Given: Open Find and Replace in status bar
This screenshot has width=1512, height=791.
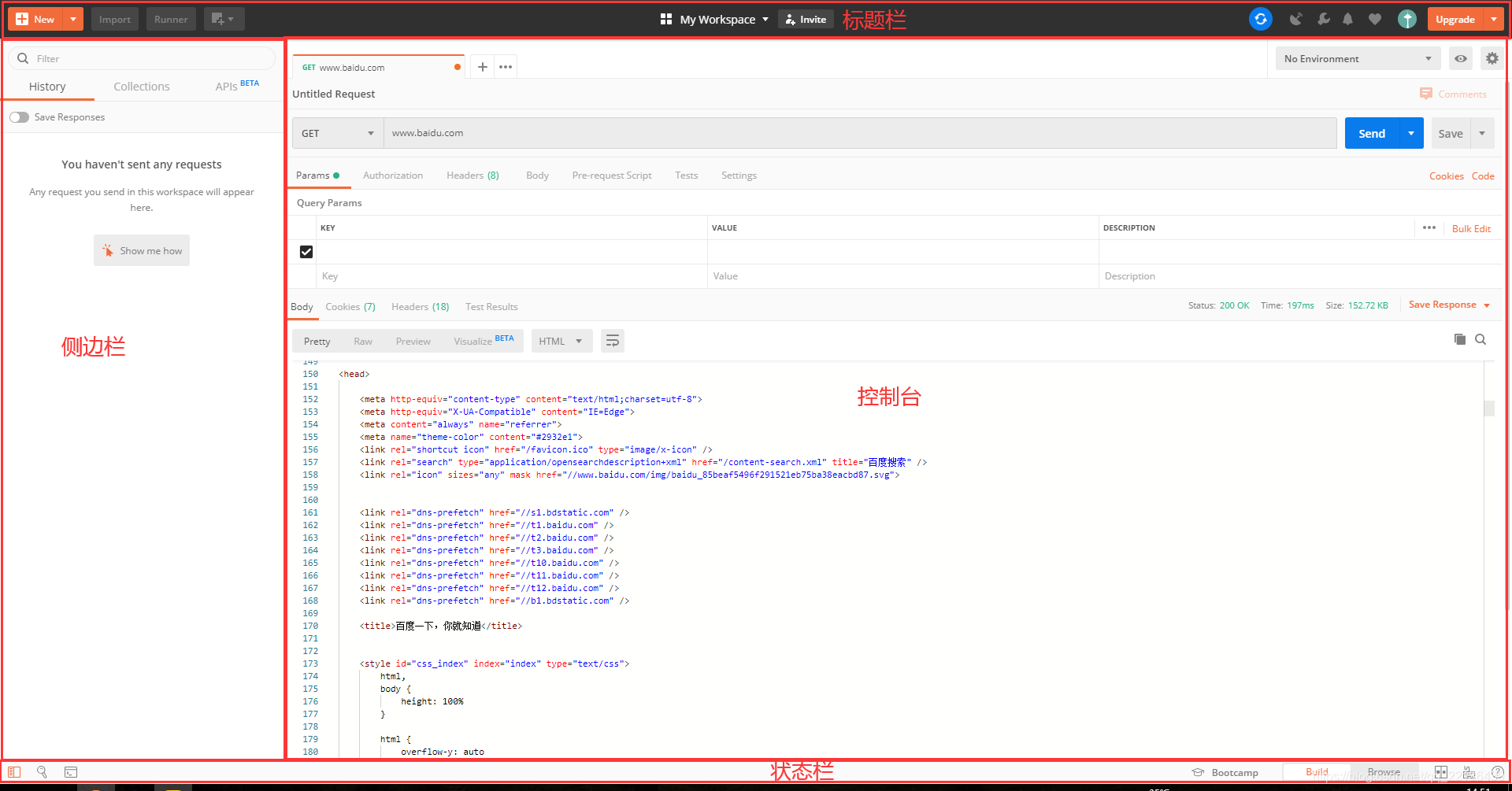Looking at the screenshot, I should pos(43,772).
